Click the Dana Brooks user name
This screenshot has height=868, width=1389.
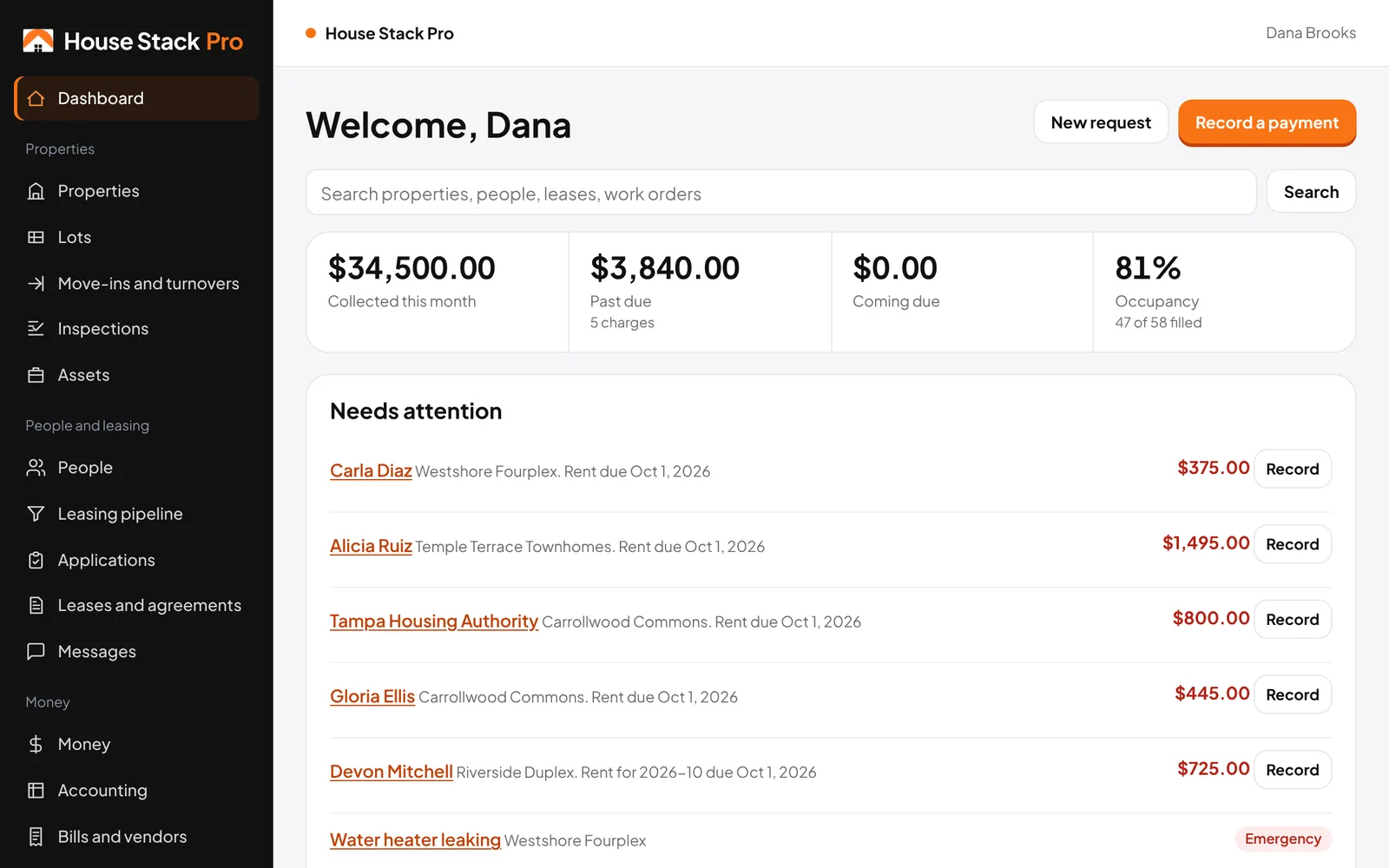tap(1311, 33)
